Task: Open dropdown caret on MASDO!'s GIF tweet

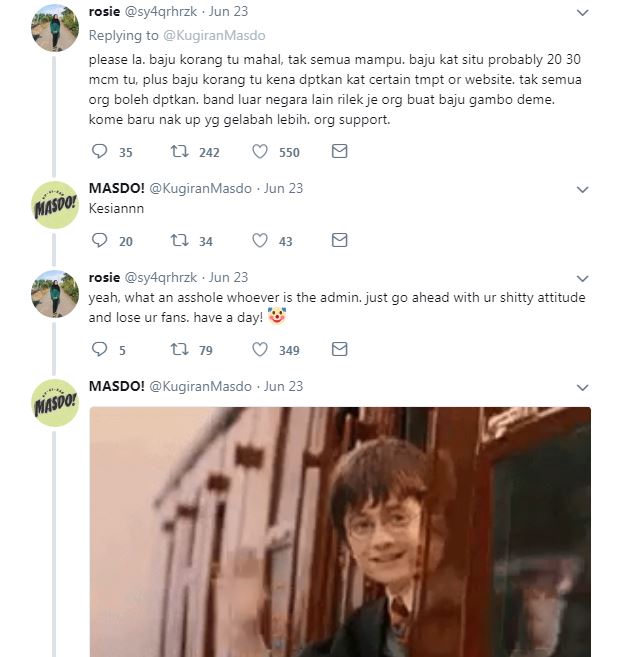Action: [x=583, y=387]
